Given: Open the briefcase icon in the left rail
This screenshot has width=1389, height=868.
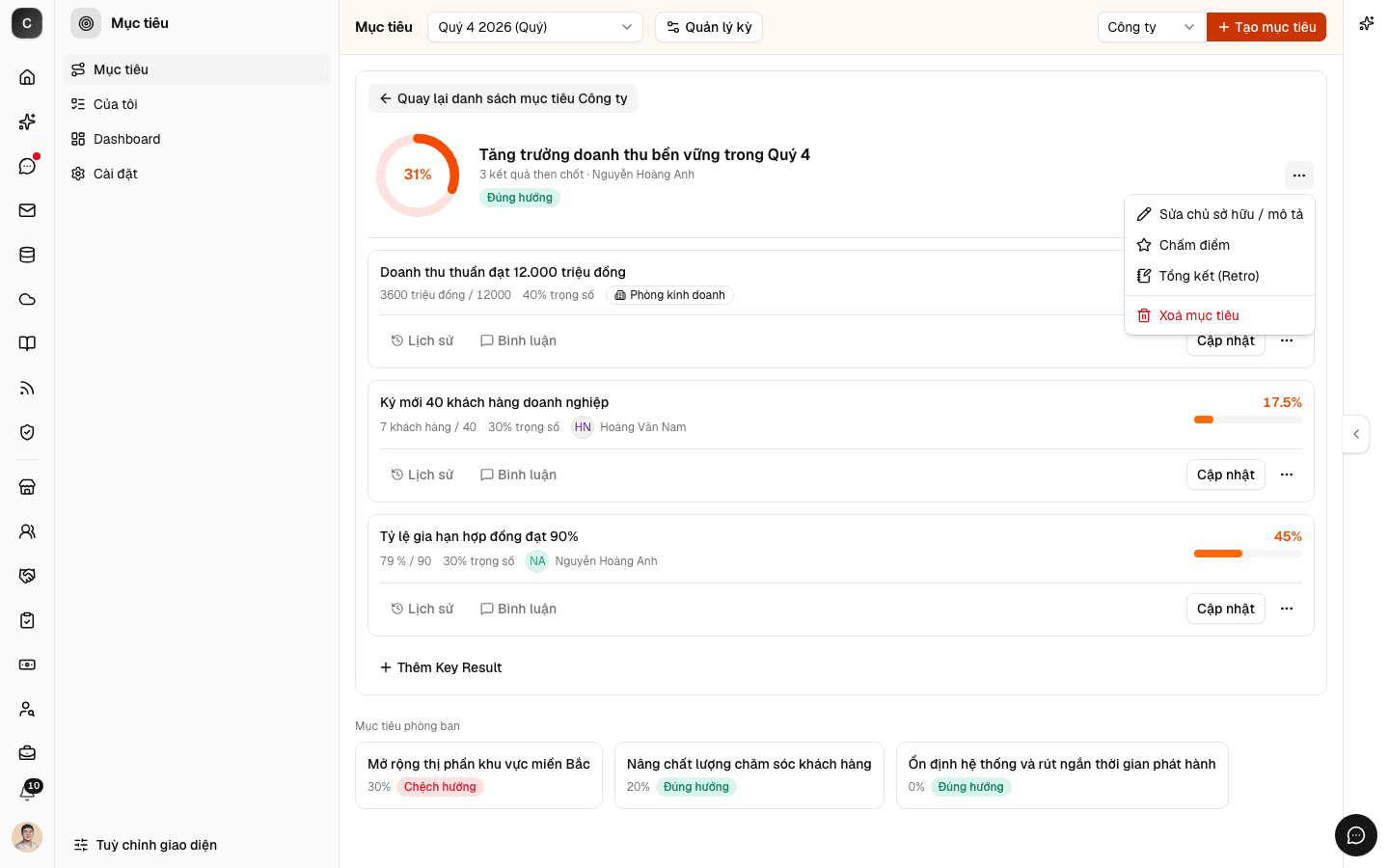Looking at the screenshot, I should 27,752.
